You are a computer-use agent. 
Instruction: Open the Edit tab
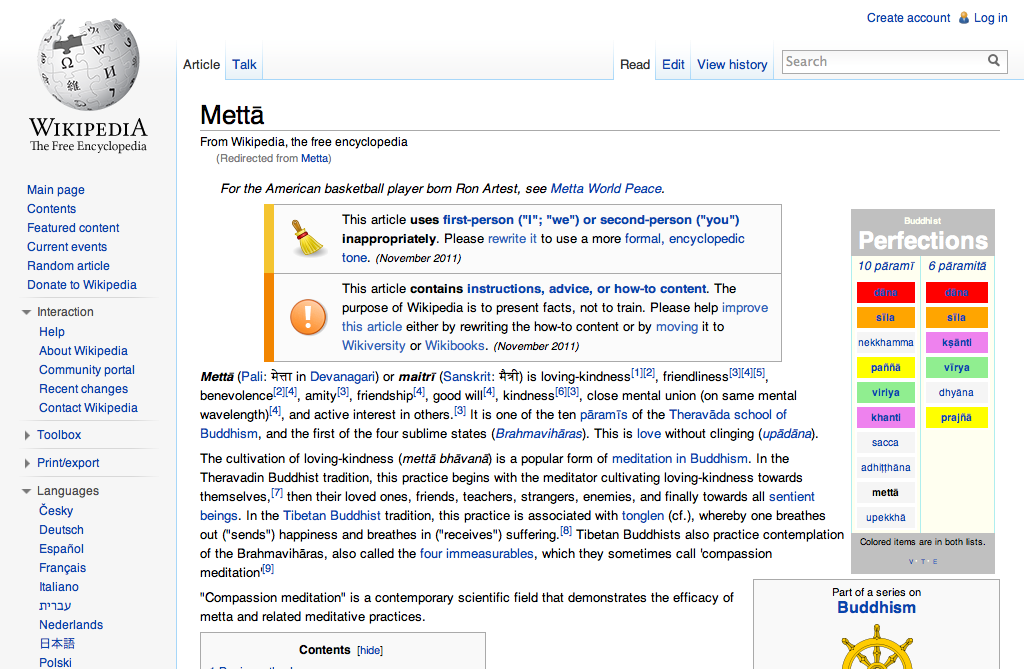tap(673, 65)
